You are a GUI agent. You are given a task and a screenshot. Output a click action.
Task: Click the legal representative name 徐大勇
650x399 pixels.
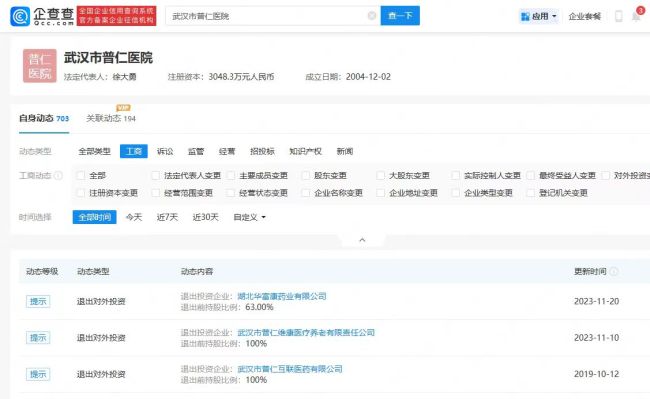(x=124, y=77)
